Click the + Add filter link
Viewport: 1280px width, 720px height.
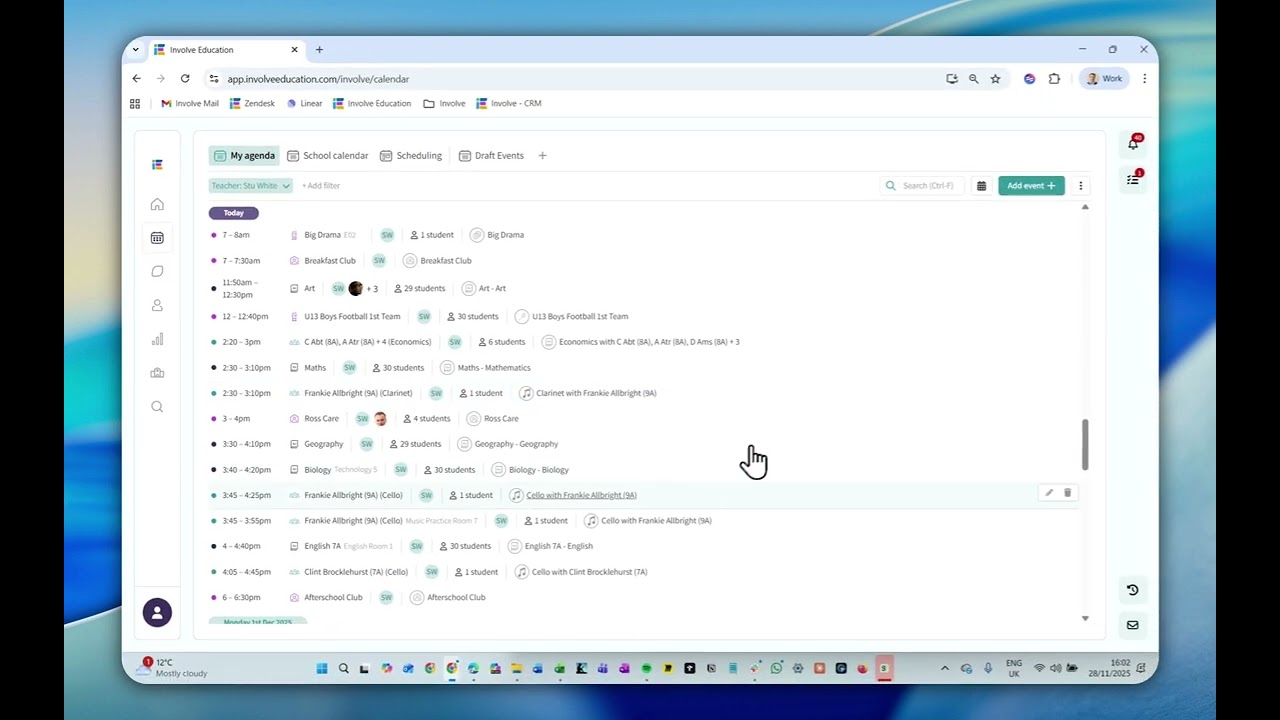(x=321, y=186)
